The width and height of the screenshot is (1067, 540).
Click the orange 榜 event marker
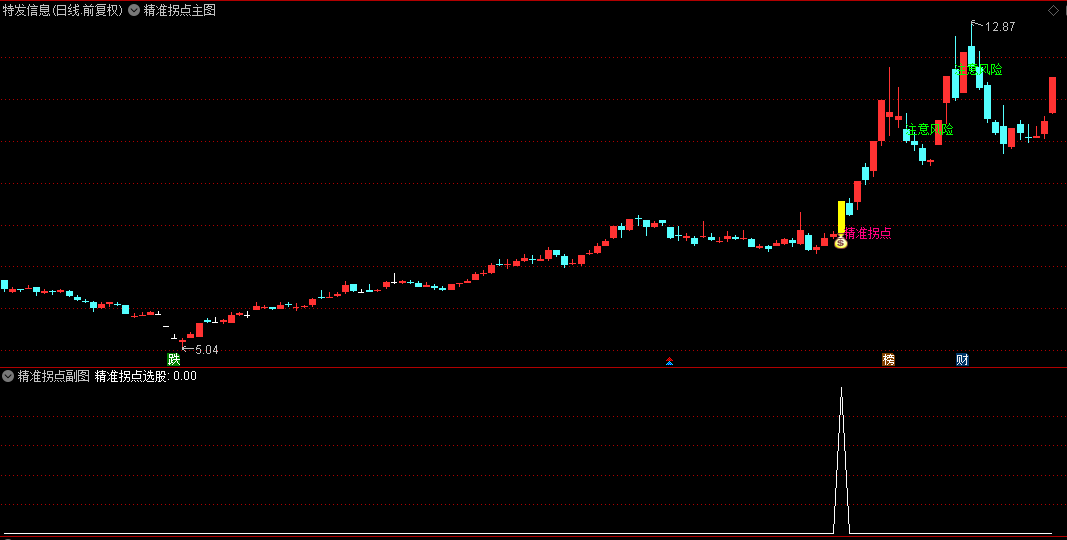tap(888, 360)
